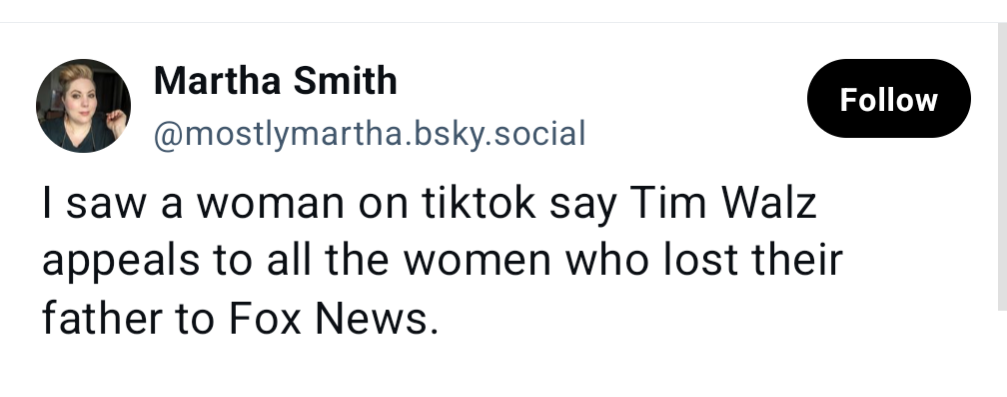Screen dimensions: 1007x397
Task: Click the word 'women' in second line
Action: 477,261
